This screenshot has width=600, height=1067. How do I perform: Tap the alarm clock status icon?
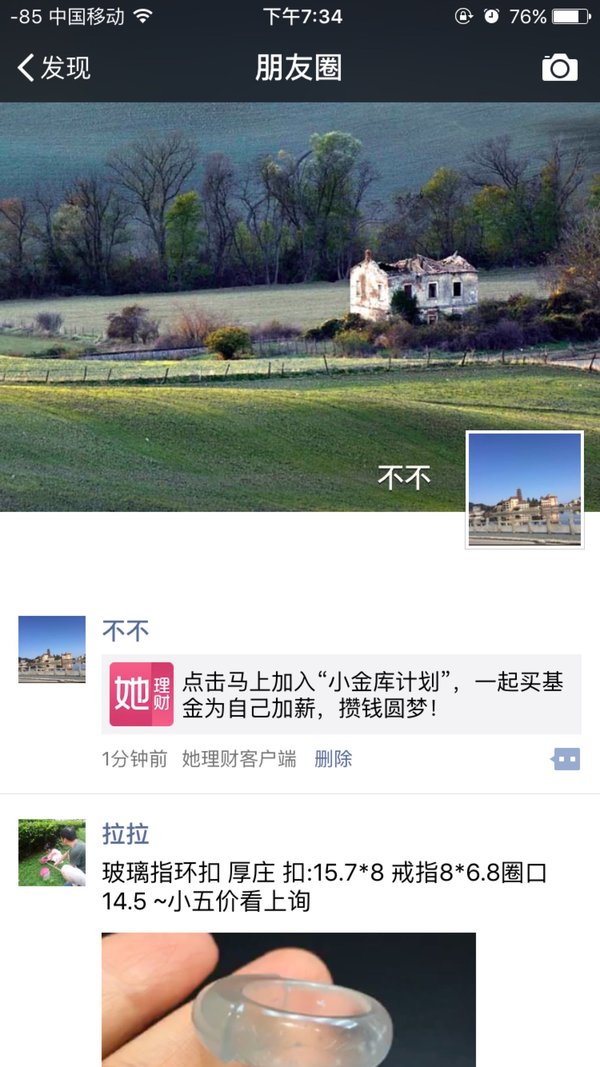coord(491,16)
